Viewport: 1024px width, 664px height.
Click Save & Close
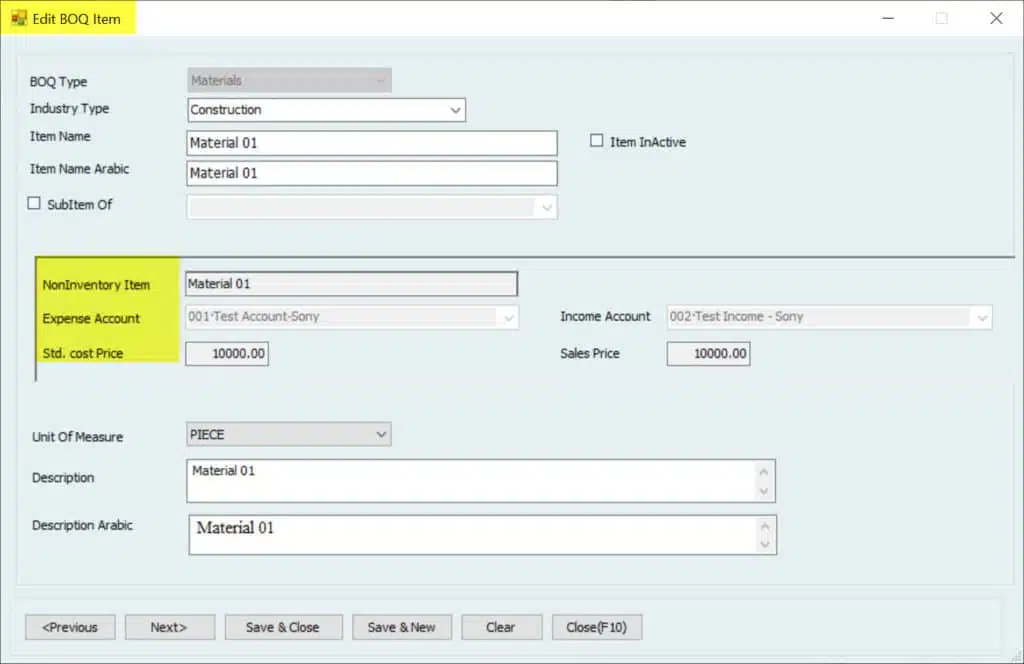coord(283,627)
